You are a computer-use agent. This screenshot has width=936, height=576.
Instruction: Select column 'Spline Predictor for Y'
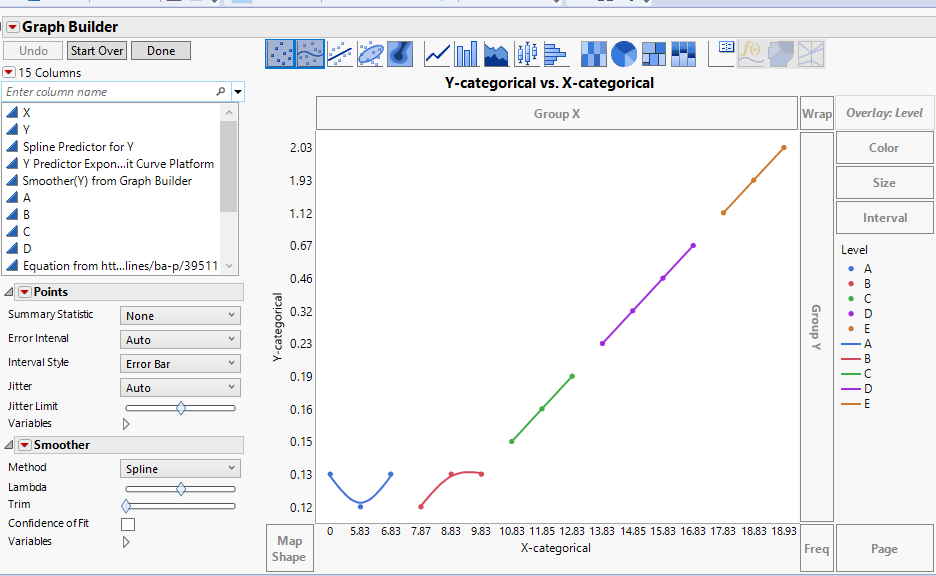(78, 147)
